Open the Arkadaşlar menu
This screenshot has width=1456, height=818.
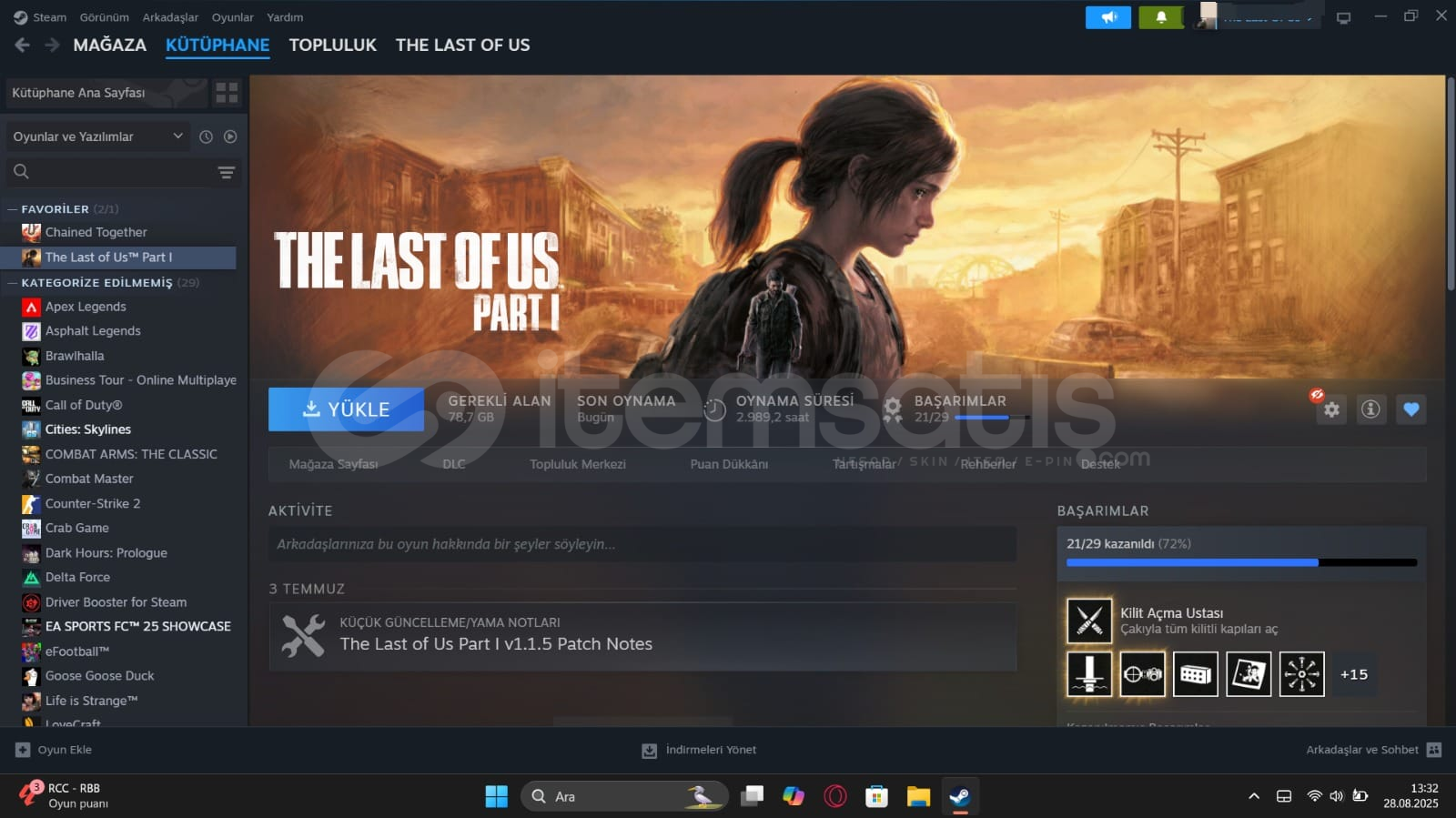click(170, 17)
